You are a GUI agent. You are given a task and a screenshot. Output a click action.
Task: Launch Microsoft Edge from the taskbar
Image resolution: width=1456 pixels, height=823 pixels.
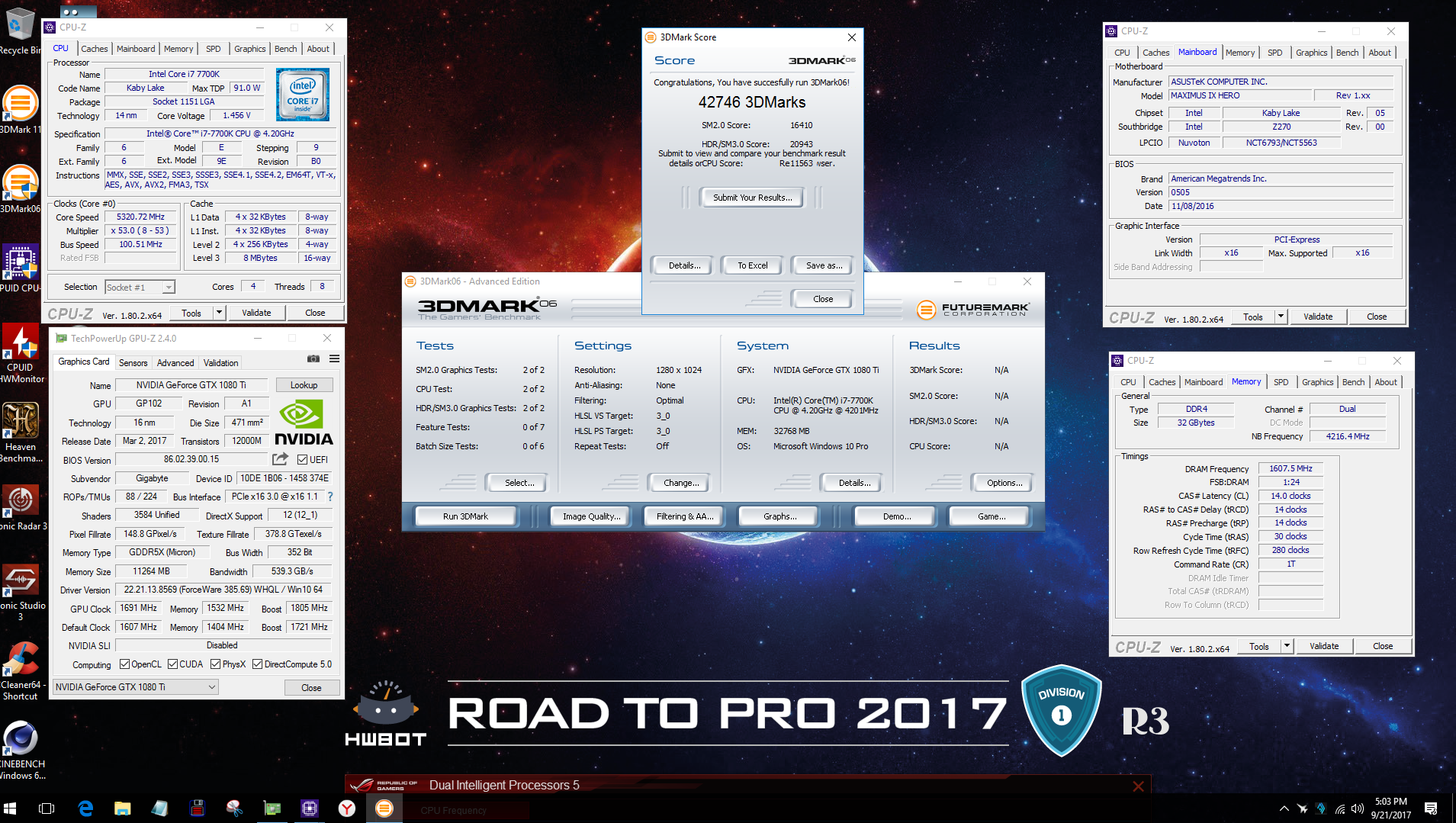85,809
